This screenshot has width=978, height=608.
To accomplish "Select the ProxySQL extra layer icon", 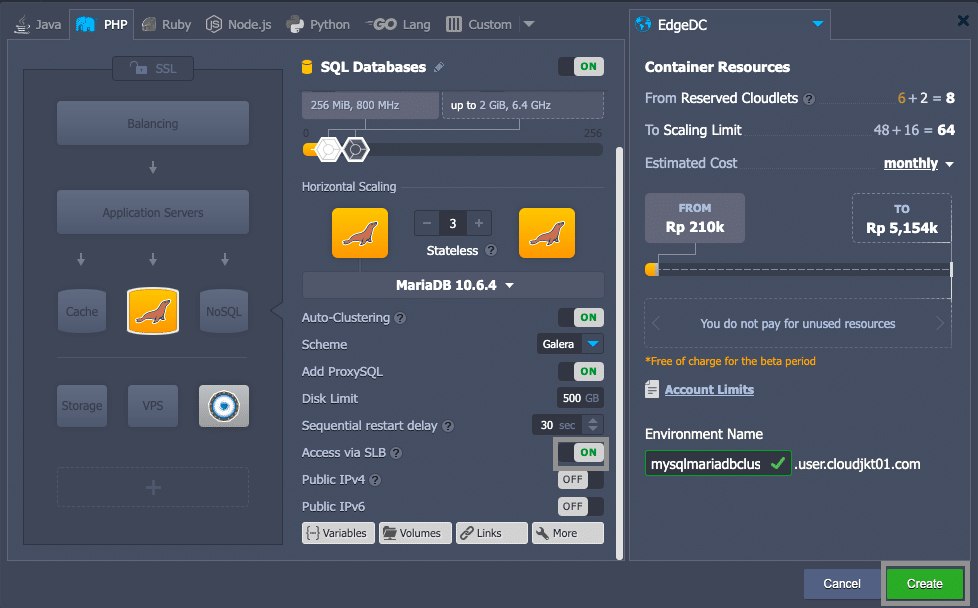I will coord(224,406).
